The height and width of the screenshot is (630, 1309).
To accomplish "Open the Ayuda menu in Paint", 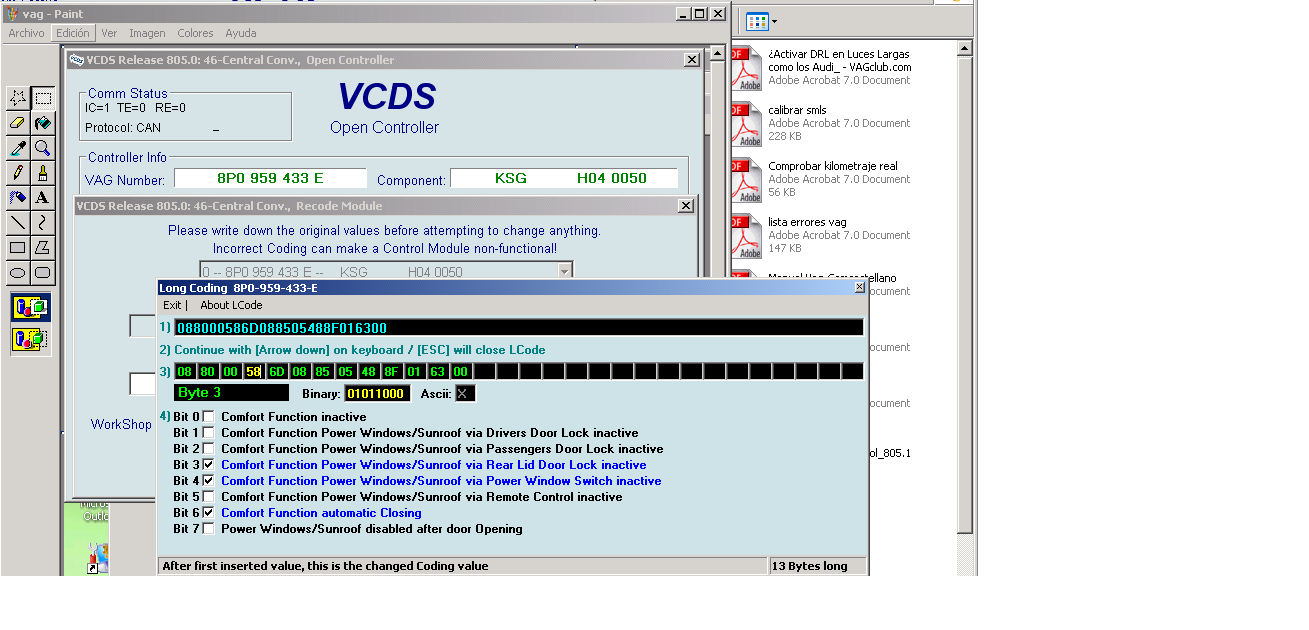I will pyautogui.click(x=241, y=33).
